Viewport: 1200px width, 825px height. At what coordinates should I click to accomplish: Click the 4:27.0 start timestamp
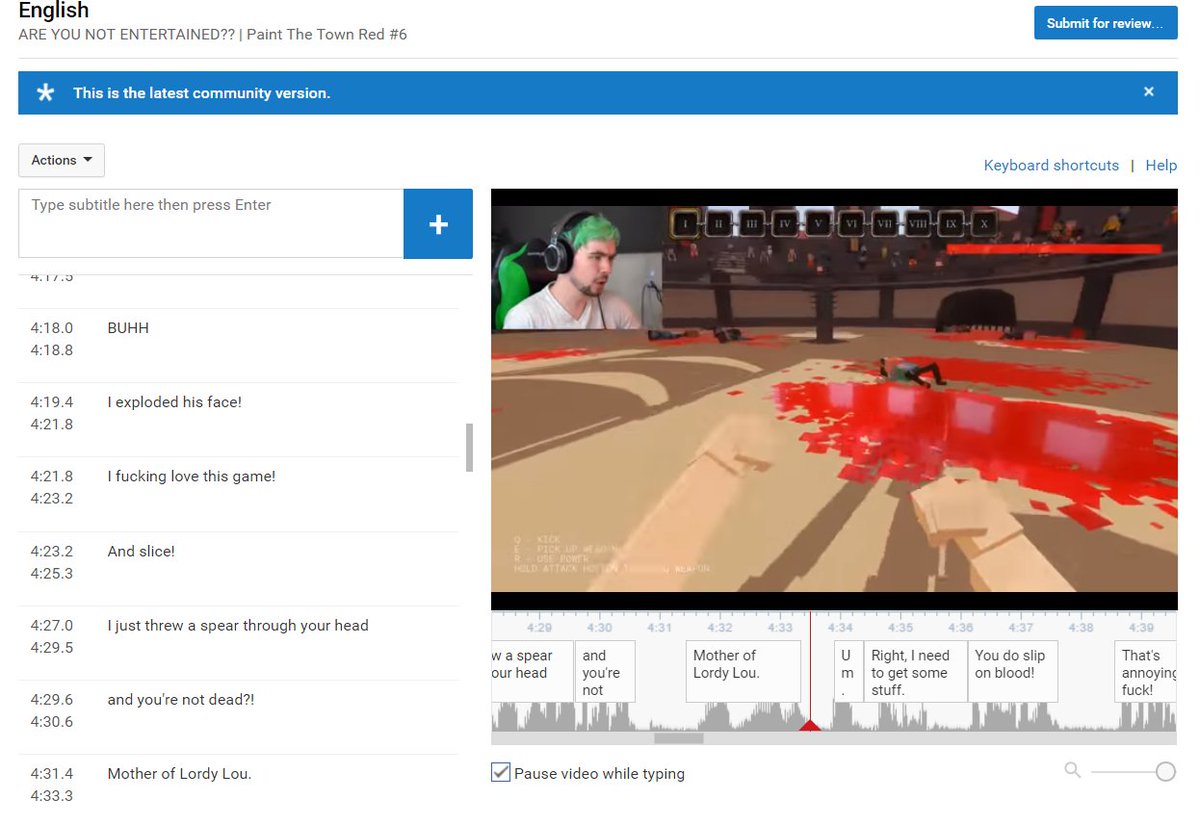[52, 625]
